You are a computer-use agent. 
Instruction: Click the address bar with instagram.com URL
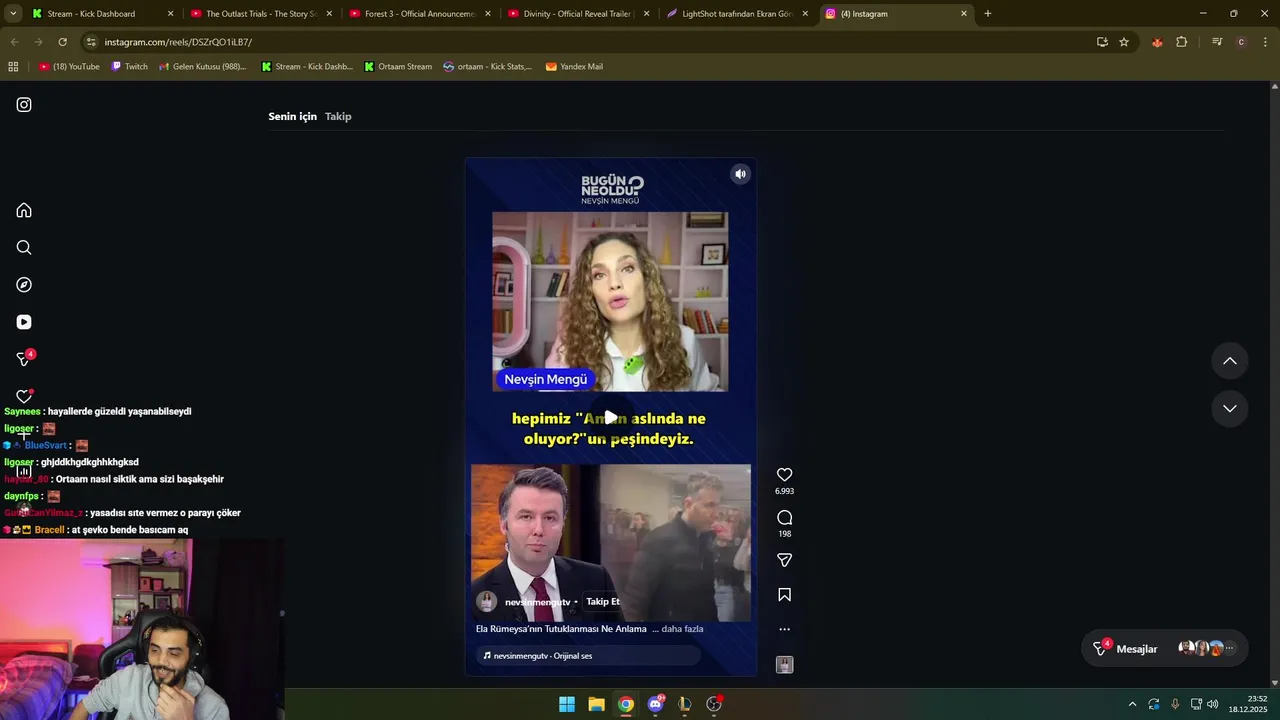coord(590,42)
